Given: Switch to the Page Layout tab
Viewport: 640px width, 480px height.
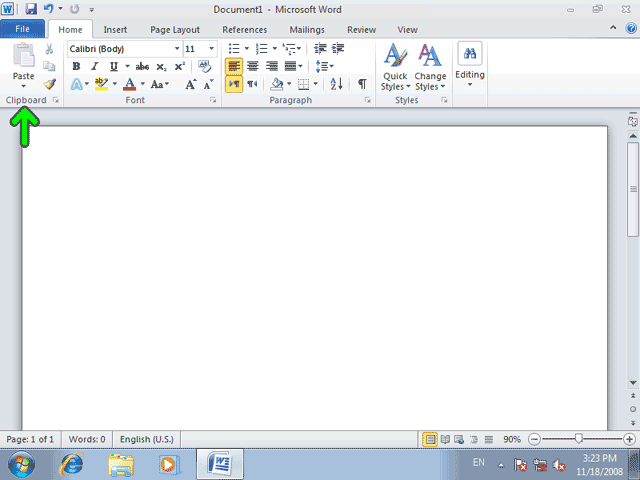Looking at the screenshot, I should pos(175,29).
